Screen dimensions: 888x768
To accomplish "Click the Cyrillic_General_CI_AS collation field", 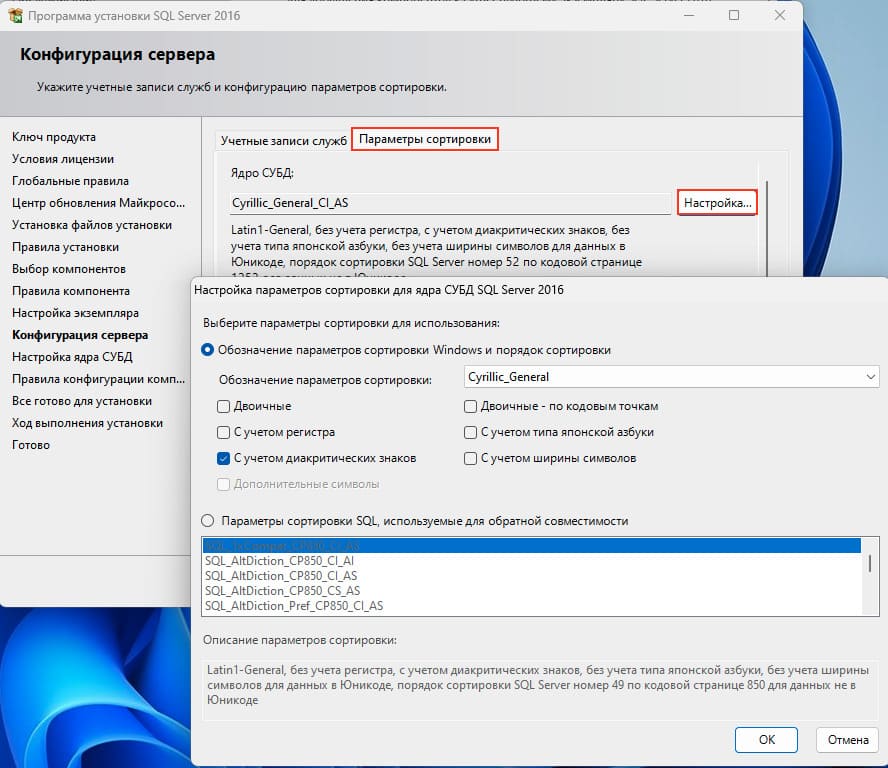I will point(450,203).
